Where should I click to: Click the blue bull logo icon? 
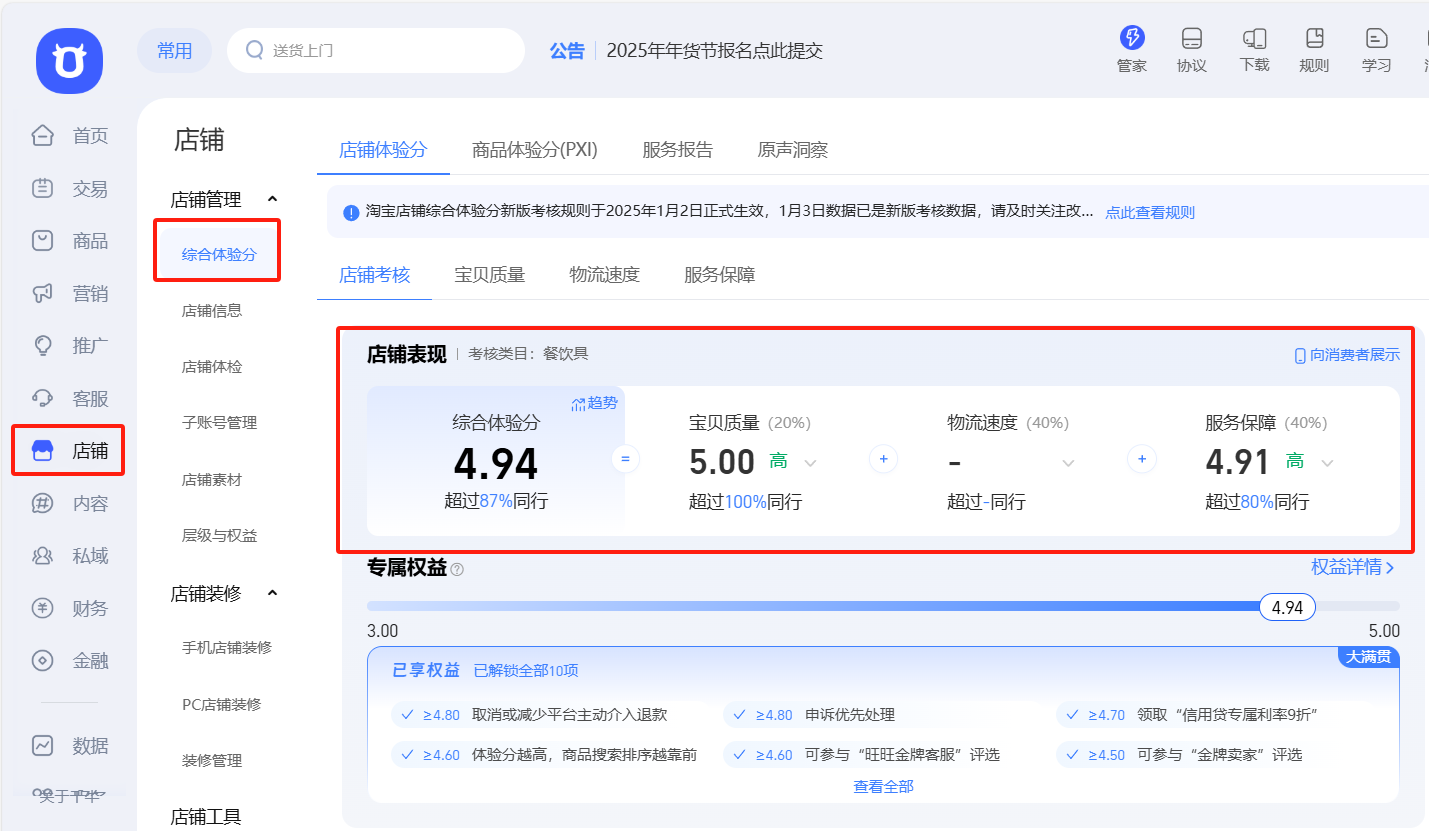tap(69, 61)
